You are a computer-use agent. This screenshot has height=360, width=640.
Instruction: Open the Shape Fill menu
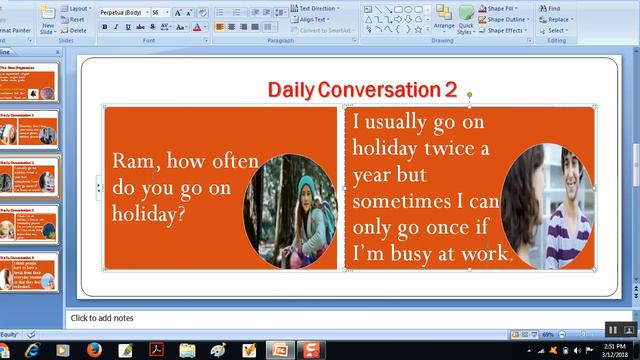point(498,8)
